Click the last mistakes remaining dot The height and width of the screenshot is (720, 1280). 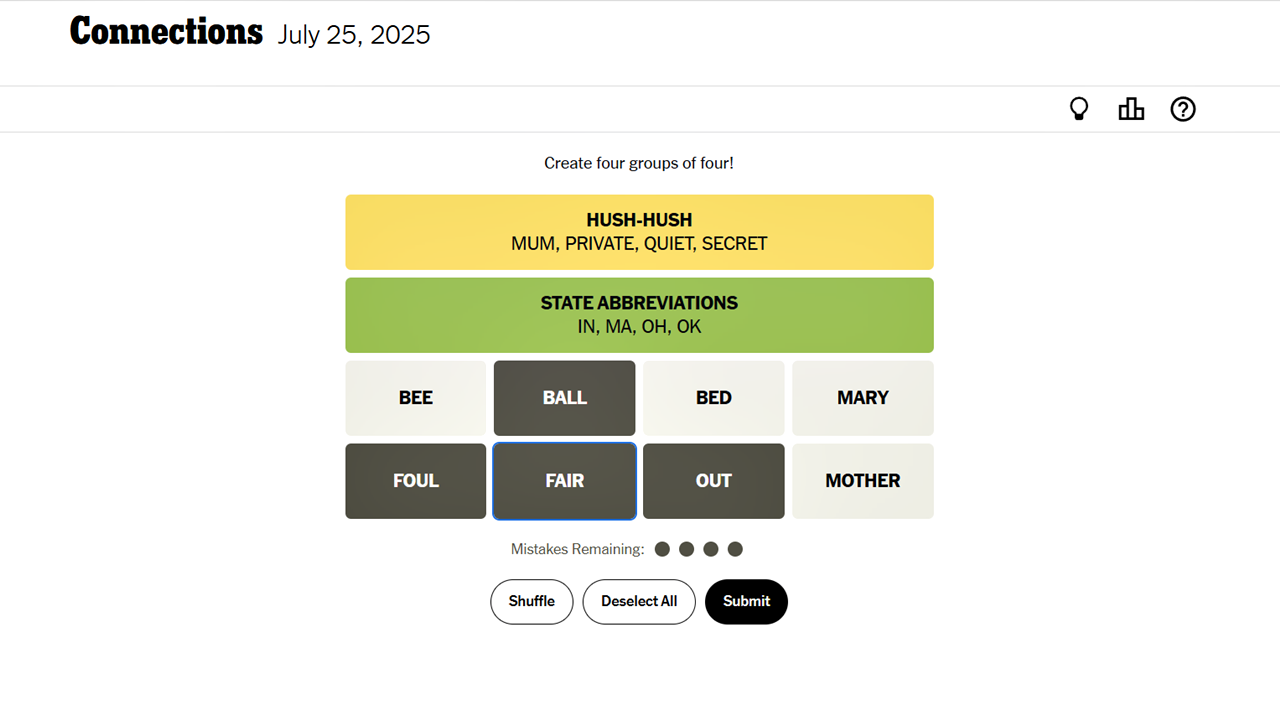pyautogui.click(x=735, y=548)
